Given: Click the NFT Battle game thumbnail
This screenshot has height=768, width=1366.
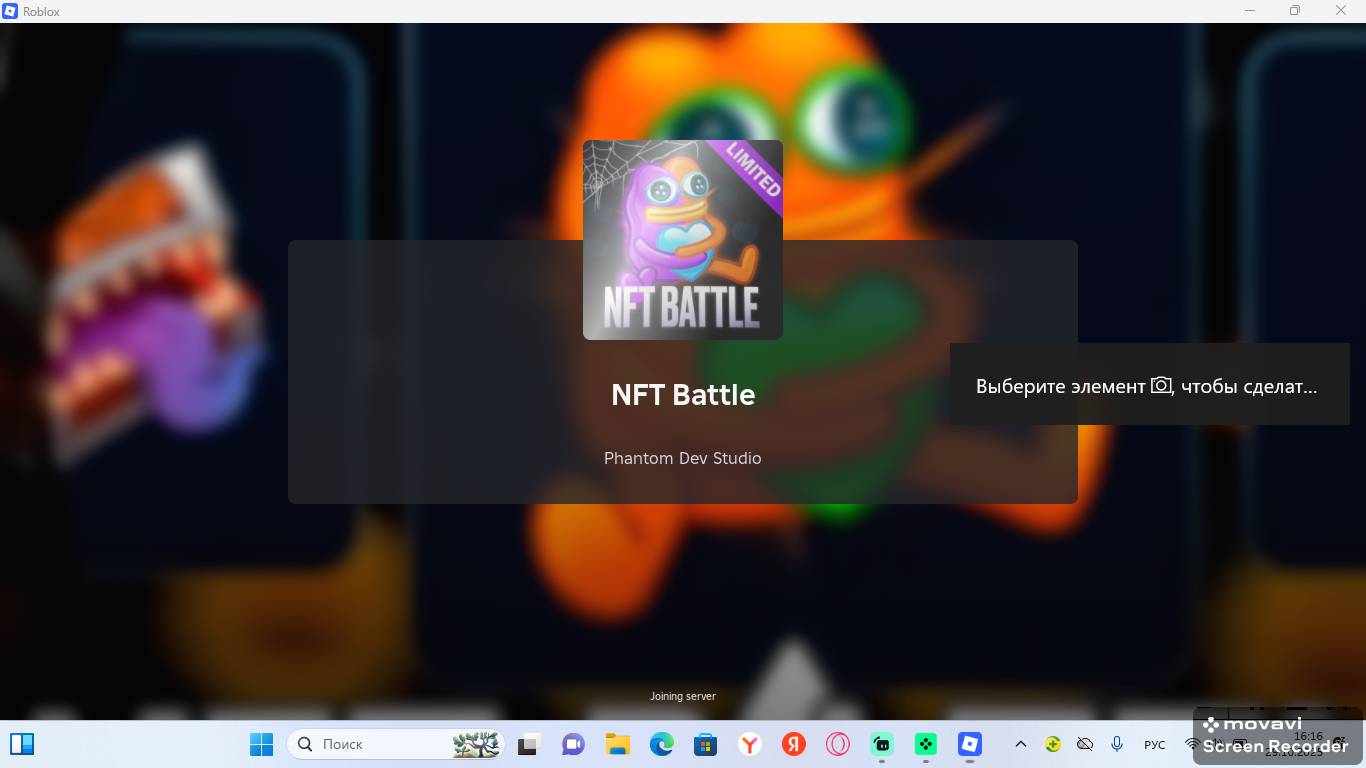Looking at the screenshot, I should 683,240.
